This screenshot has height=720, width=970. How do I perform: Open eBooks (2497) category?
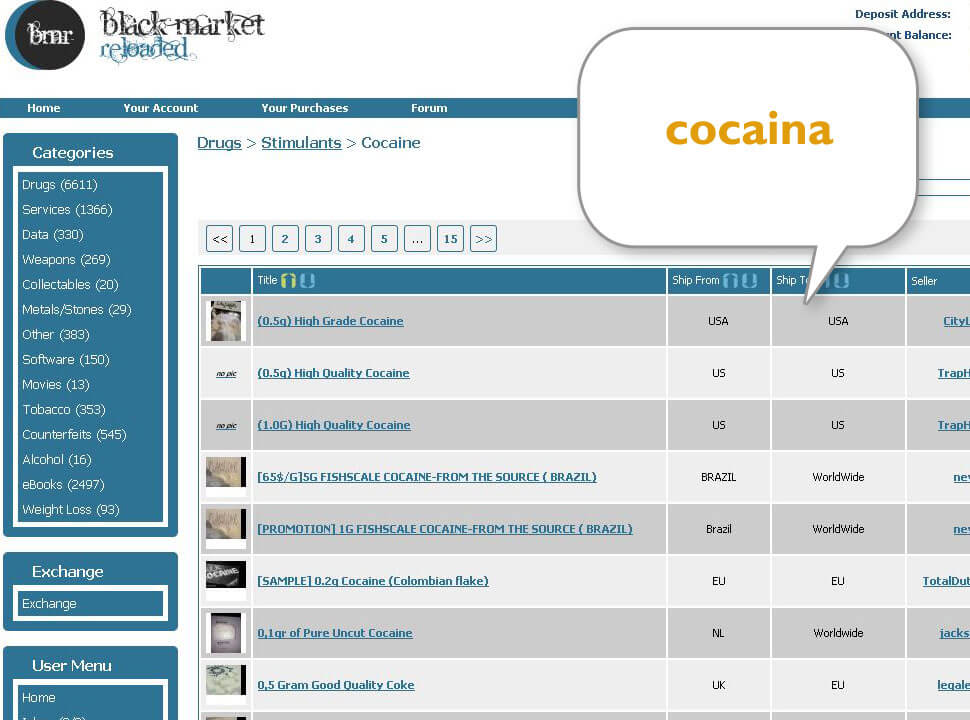(63, 484)
